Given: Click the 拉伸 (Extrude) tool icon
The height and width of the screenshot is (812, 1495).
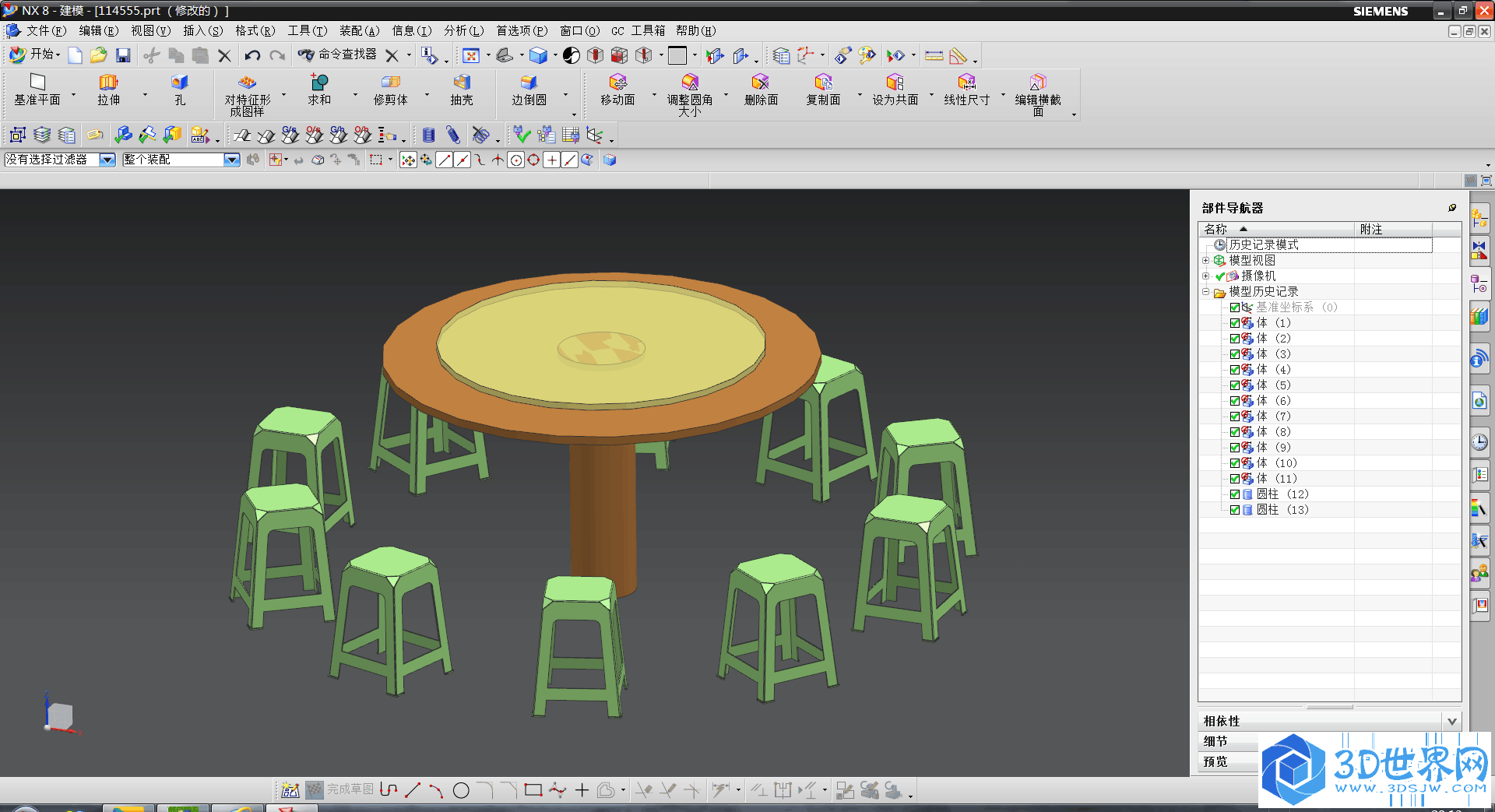Looking at the screenshot, I should [108, 83].
